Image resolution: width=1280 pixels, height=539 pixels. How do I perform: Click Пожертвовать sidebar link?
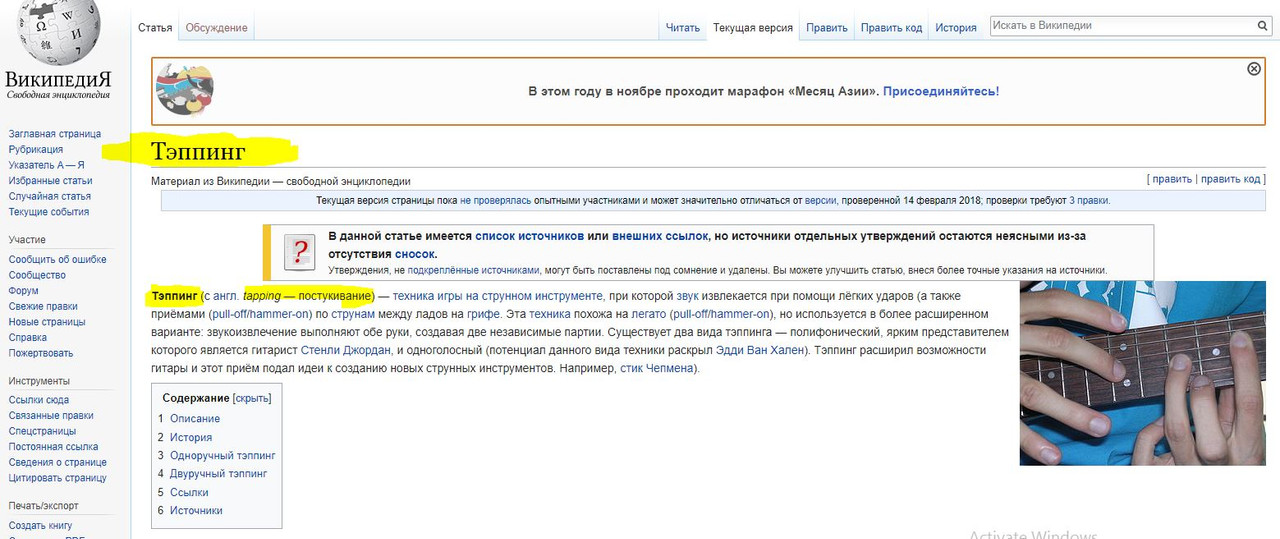pos(41,353)
